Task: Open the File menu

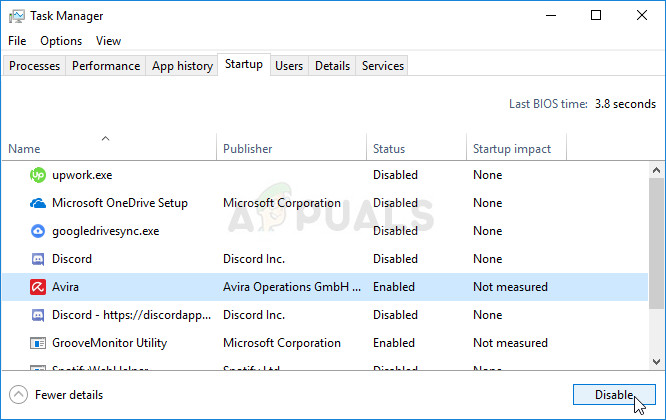Action: click(x=17, y=41)
